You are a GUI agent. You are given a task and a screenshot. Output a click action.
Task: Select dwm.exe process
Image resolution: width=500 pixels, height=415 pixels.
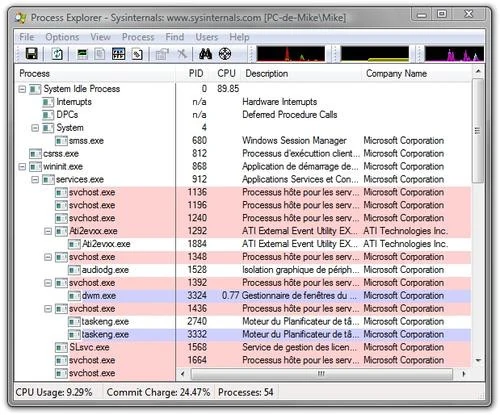[x=99, y=296]
